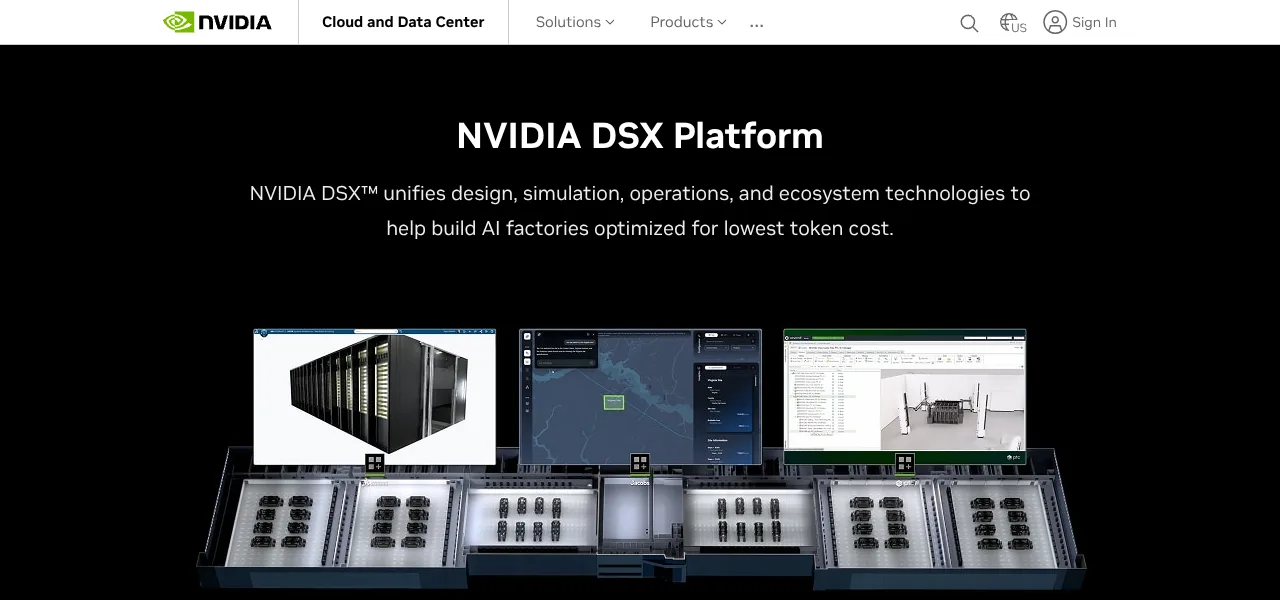Click Sign In account link
This screenshot has height=600, width=1280.
point(1080,22)
